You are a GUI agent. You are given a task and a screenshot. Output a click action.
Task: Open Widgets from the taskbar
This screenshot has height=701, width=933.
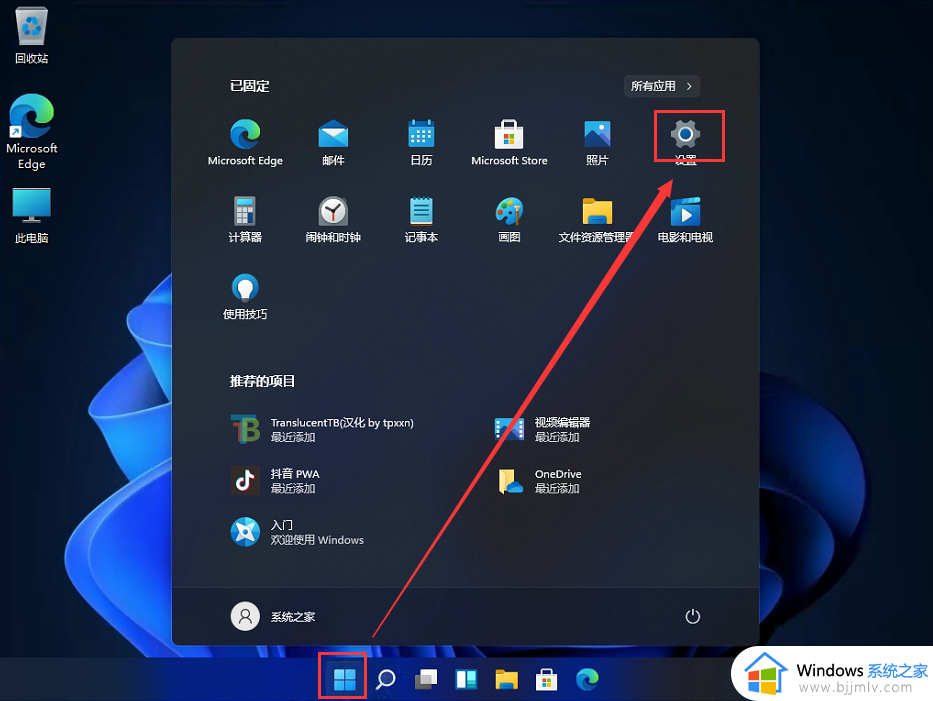pyautogui.click(x=466, y=679)
